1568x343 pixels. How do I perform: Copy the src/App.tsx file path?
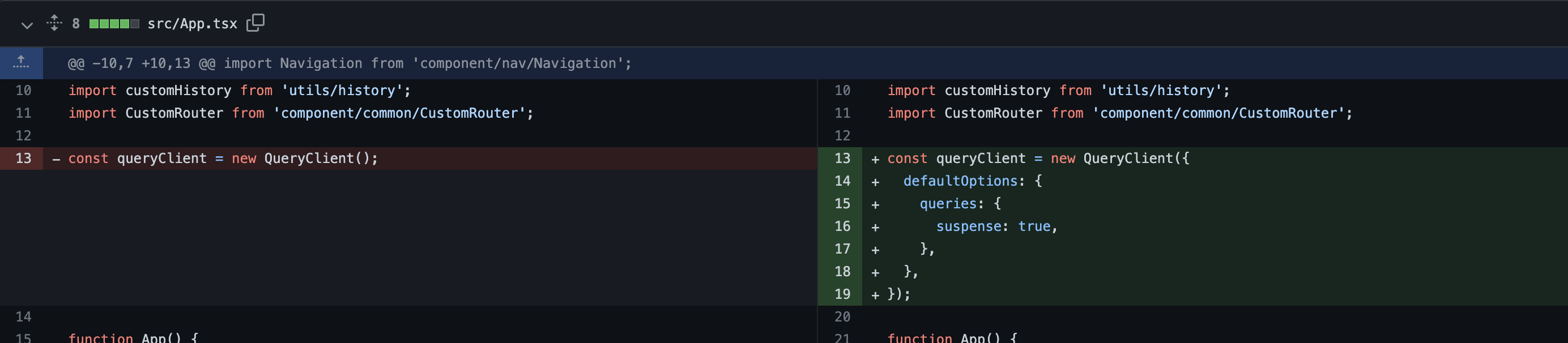(255, 23)
